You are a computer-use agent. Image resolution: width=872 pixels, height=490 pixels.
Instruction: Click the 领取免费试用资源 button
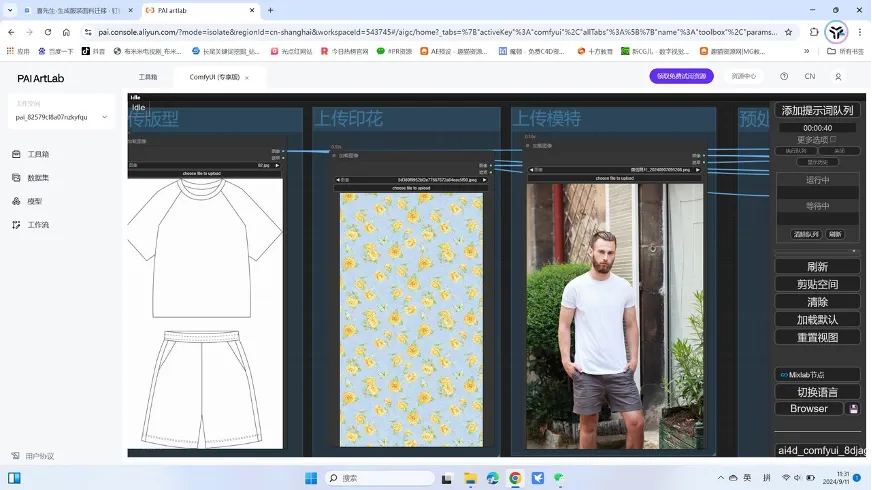point(681,76)
